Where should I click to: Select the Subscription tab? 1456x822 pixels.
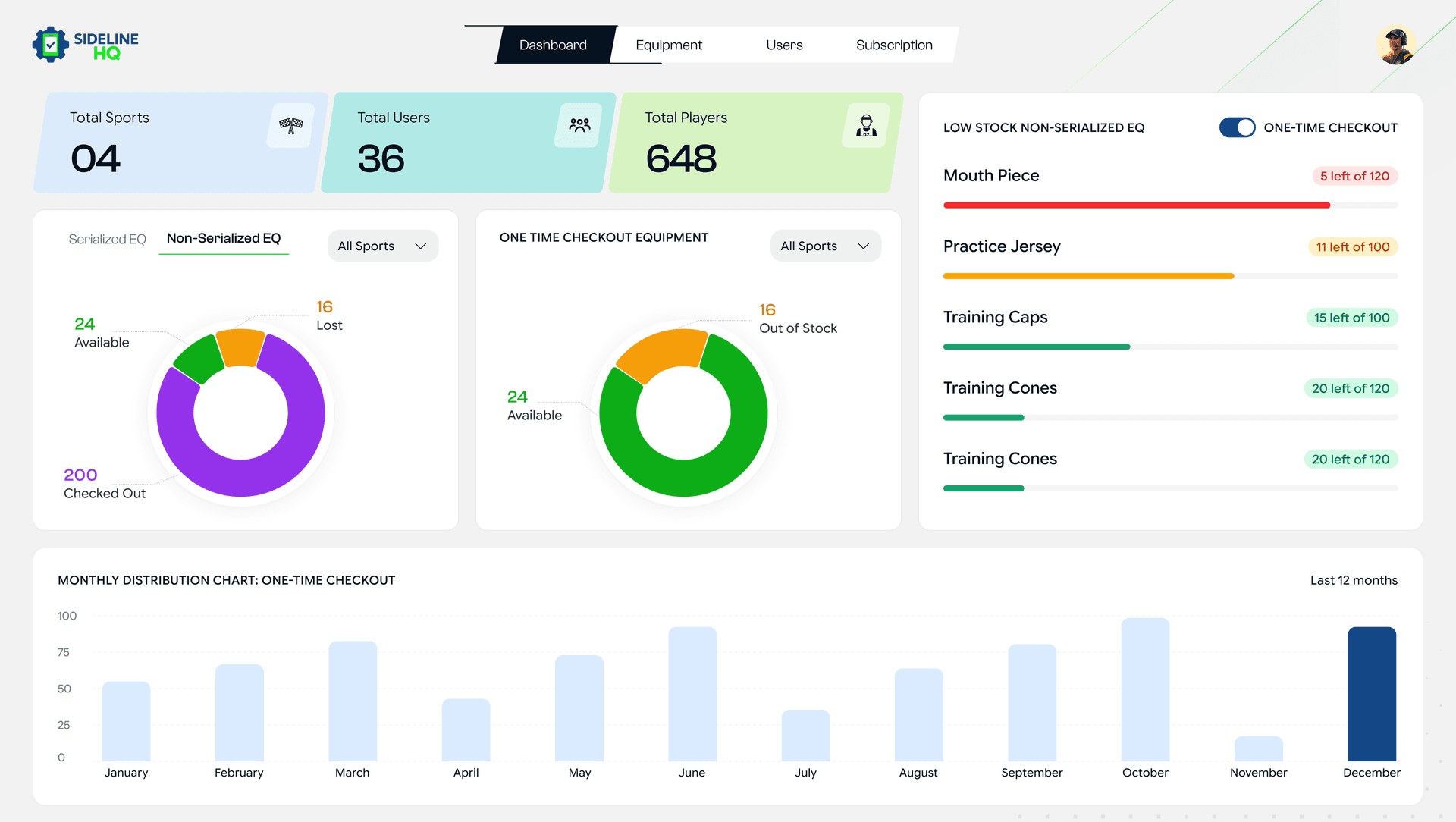tap(894, 45)
